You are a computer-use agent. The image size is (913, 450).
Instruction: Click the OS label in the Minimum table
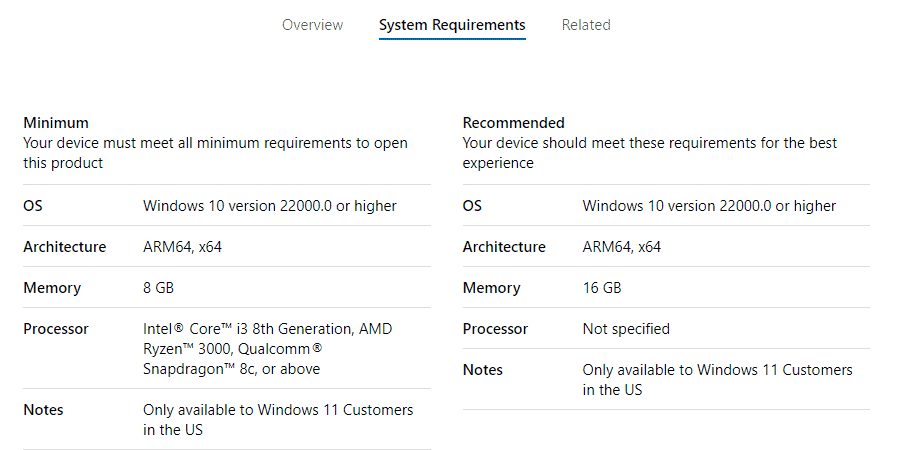coord(33,206)
